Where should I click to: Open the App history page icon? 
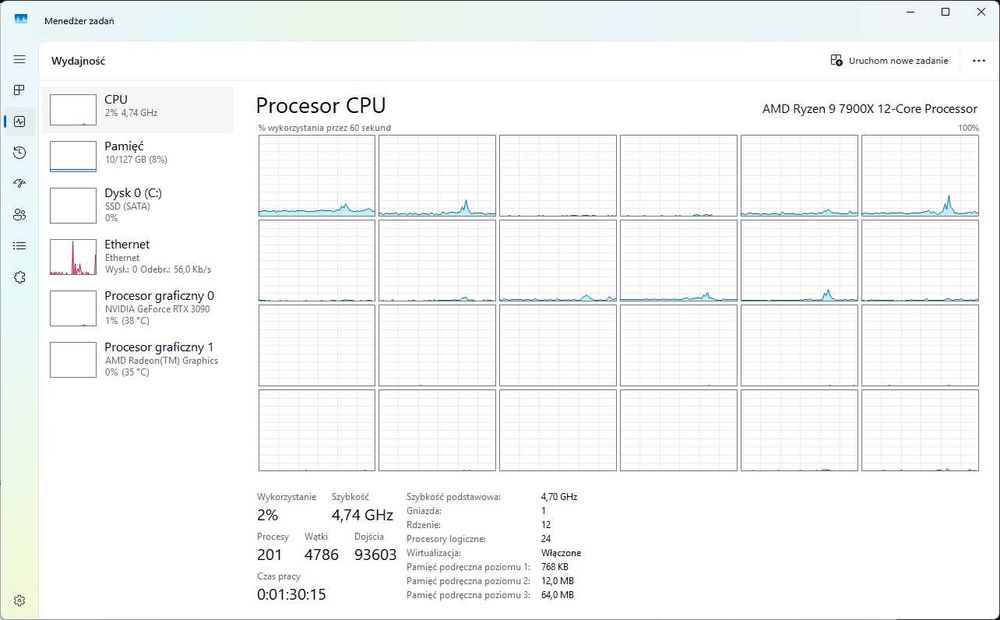click(x=20, y=152)
